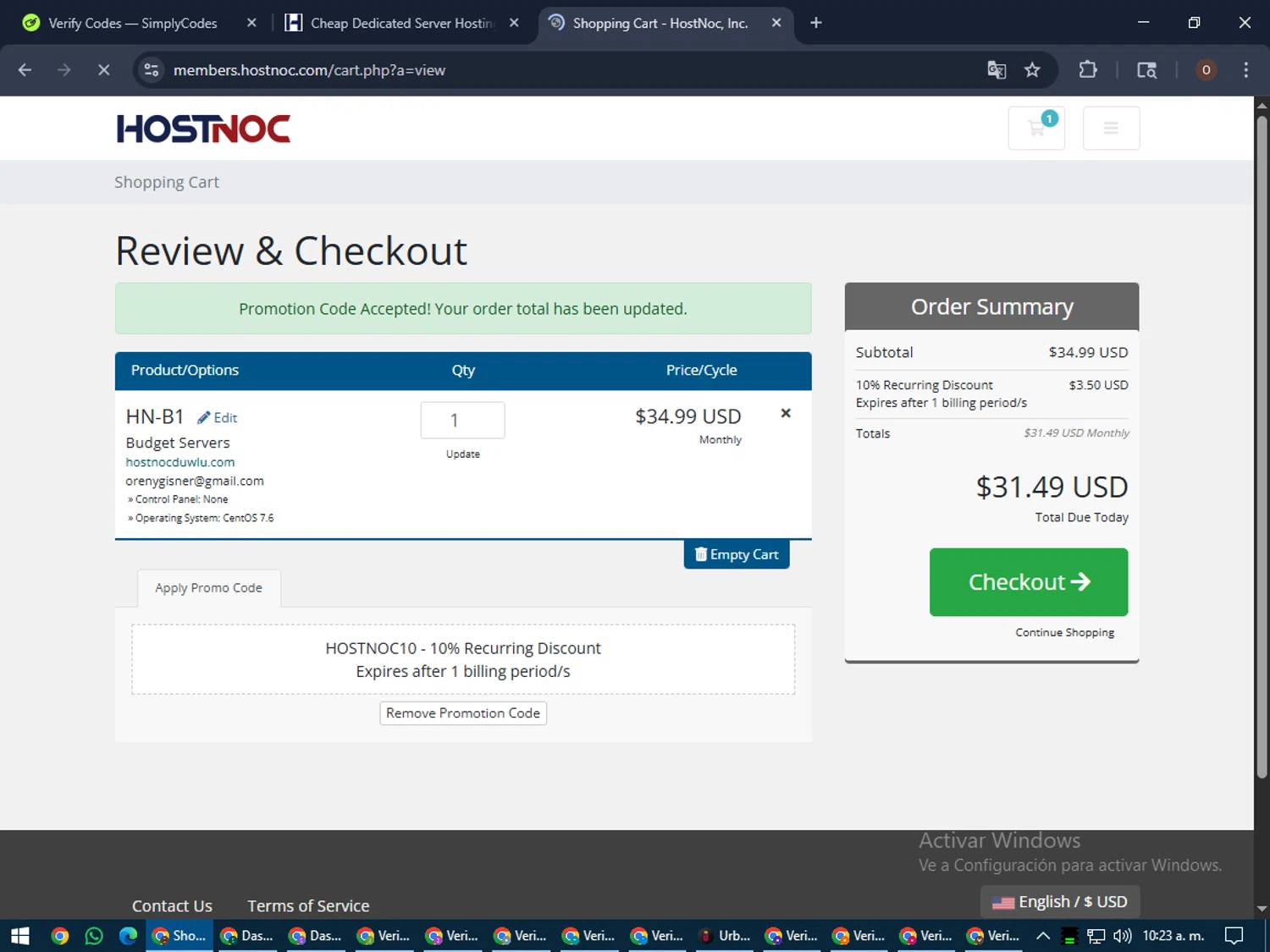Click the HostNoc logo
The height and width of the screenshot is (952, 1270).
click(203, 129)
